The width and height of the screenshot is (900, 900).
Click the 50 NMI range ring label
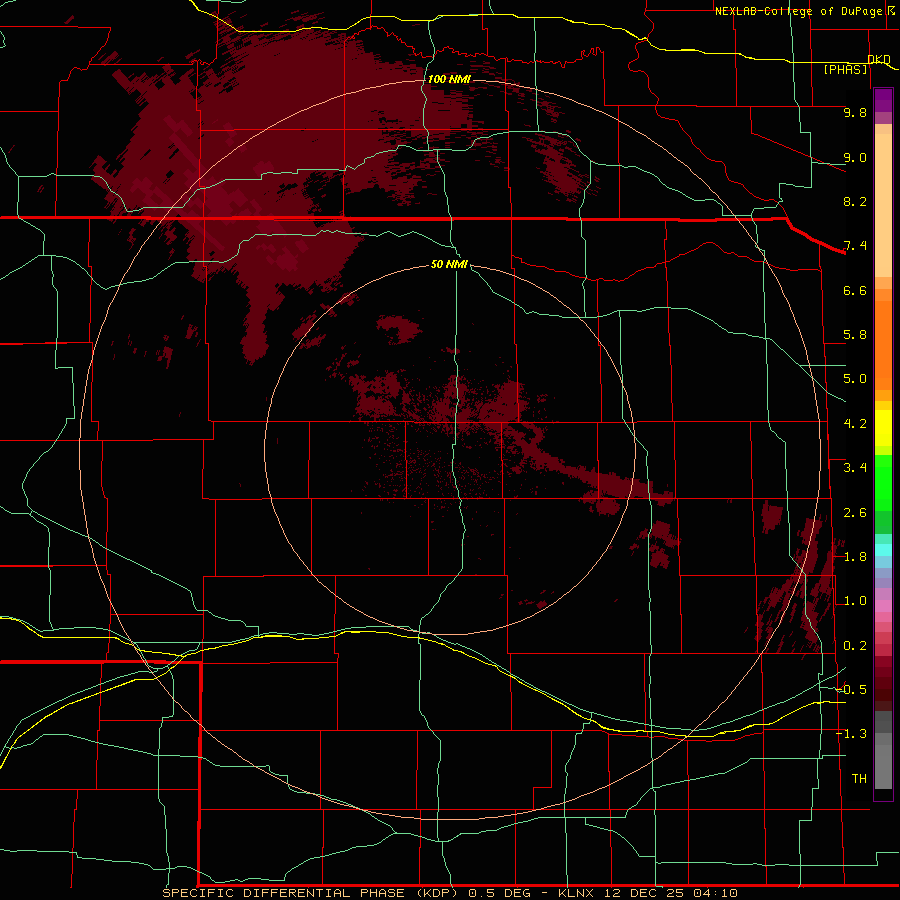[x=449, y=264]
